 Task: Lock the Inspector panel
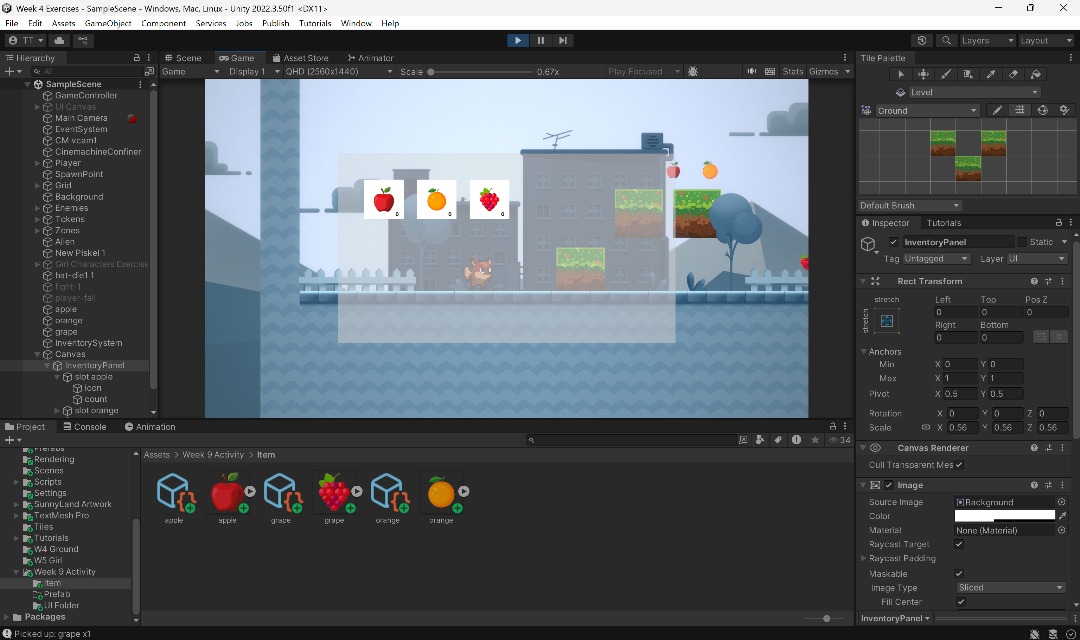click(1059, 223)
